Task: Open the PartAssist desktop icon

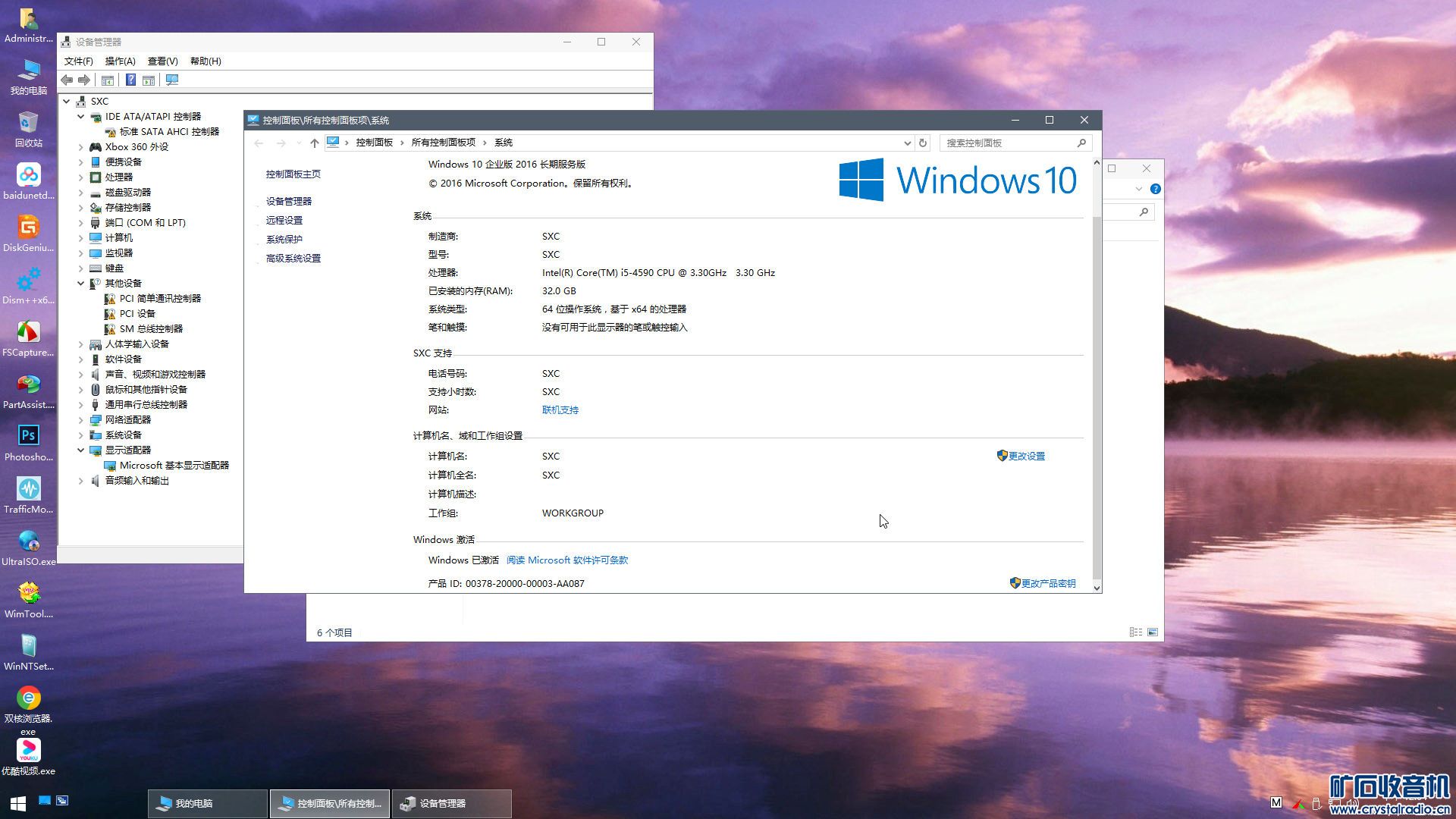Action: [29, 391]
